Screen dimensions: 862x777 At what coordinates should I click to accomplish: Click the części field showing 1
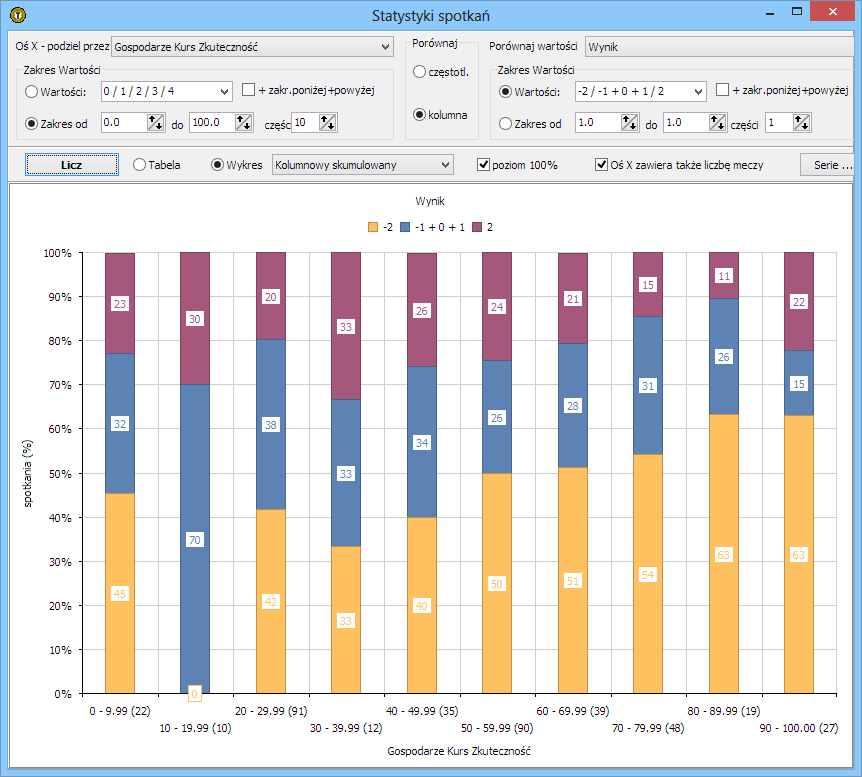pyautogui.click(x=780, y=123)
